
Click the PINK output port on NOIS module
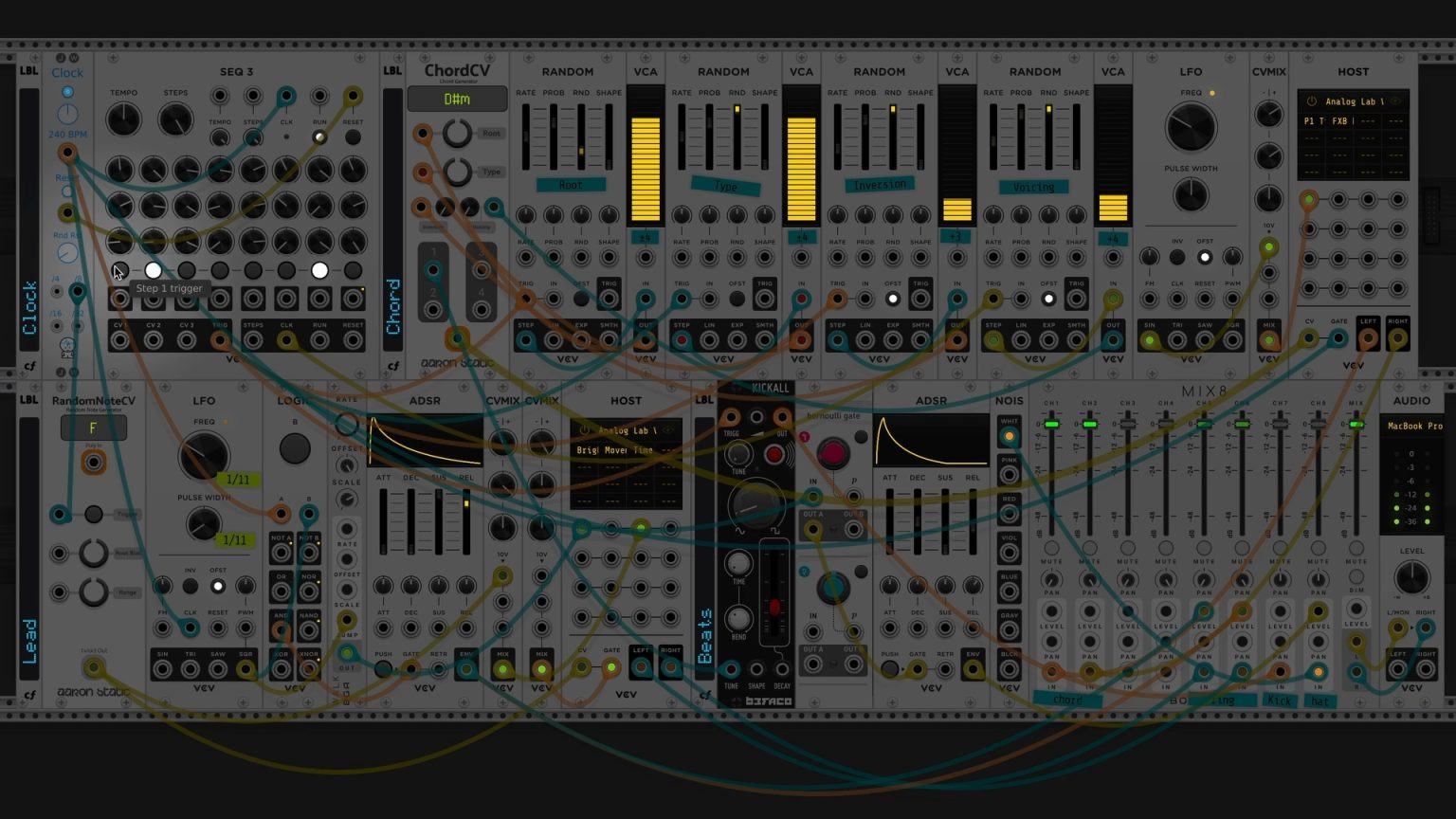click(1009, 476)
